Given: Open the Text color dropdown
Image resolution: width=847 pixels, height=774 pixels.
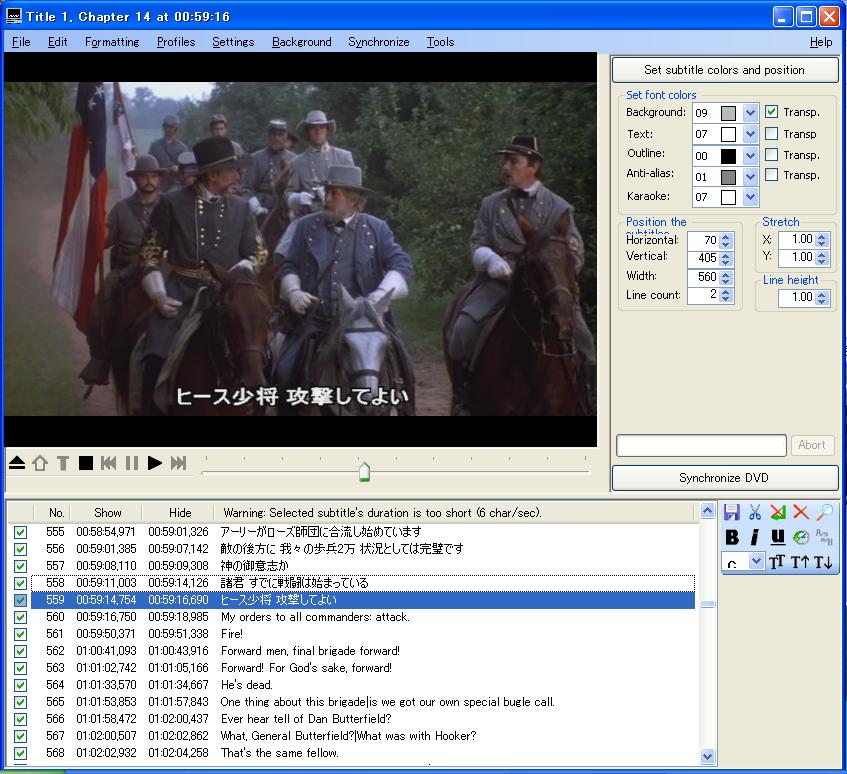Looking at the screenshot, I should point(750,134).
